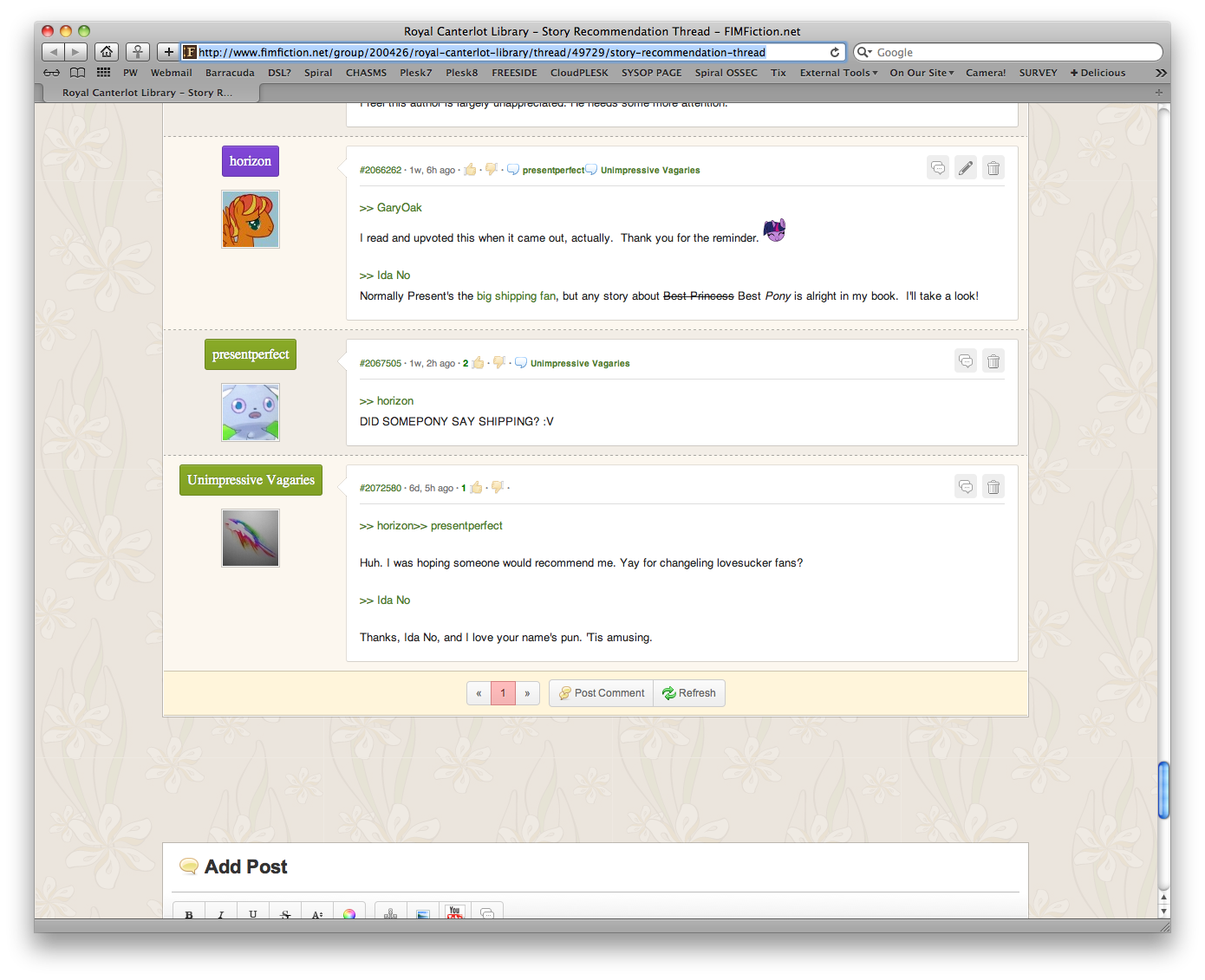Delete horizon's comment using the trash icon
The image size is (1205, 980).
click(993, 168)
